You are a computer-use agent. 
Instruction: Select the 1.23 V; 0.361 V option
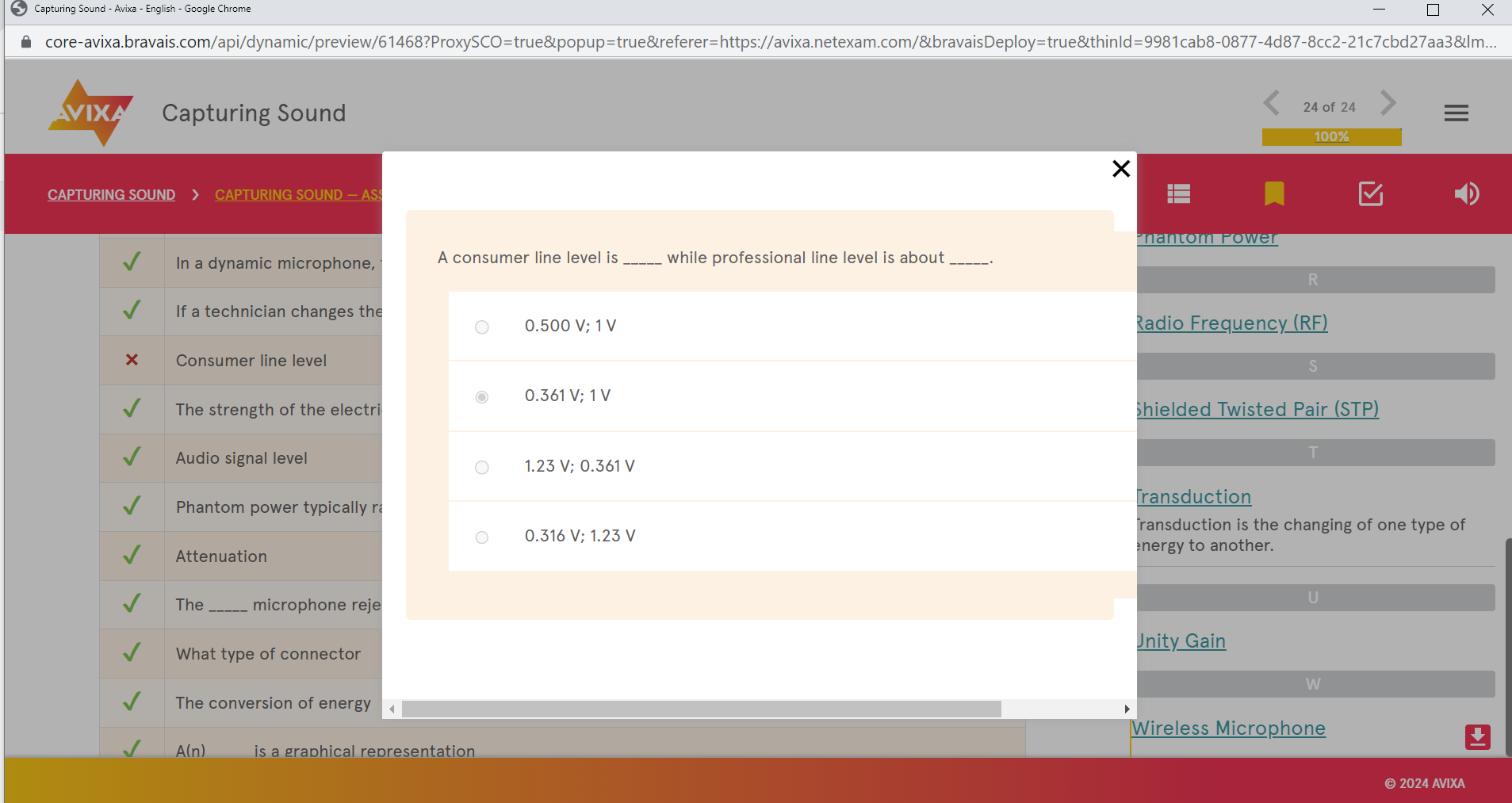pos(481,468)
